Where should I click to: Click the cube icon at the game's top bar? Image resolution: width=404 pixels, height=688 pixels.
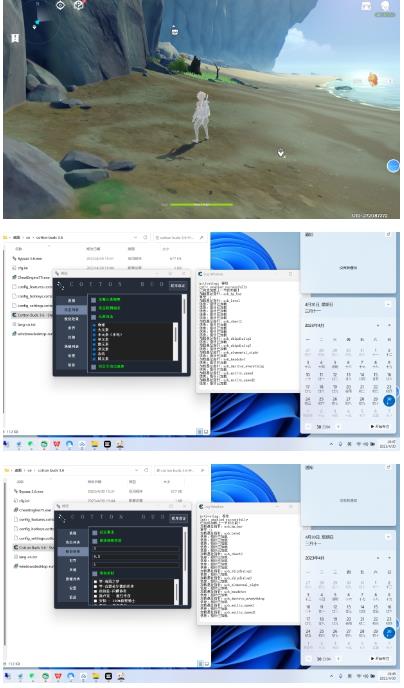pos(79,5)
